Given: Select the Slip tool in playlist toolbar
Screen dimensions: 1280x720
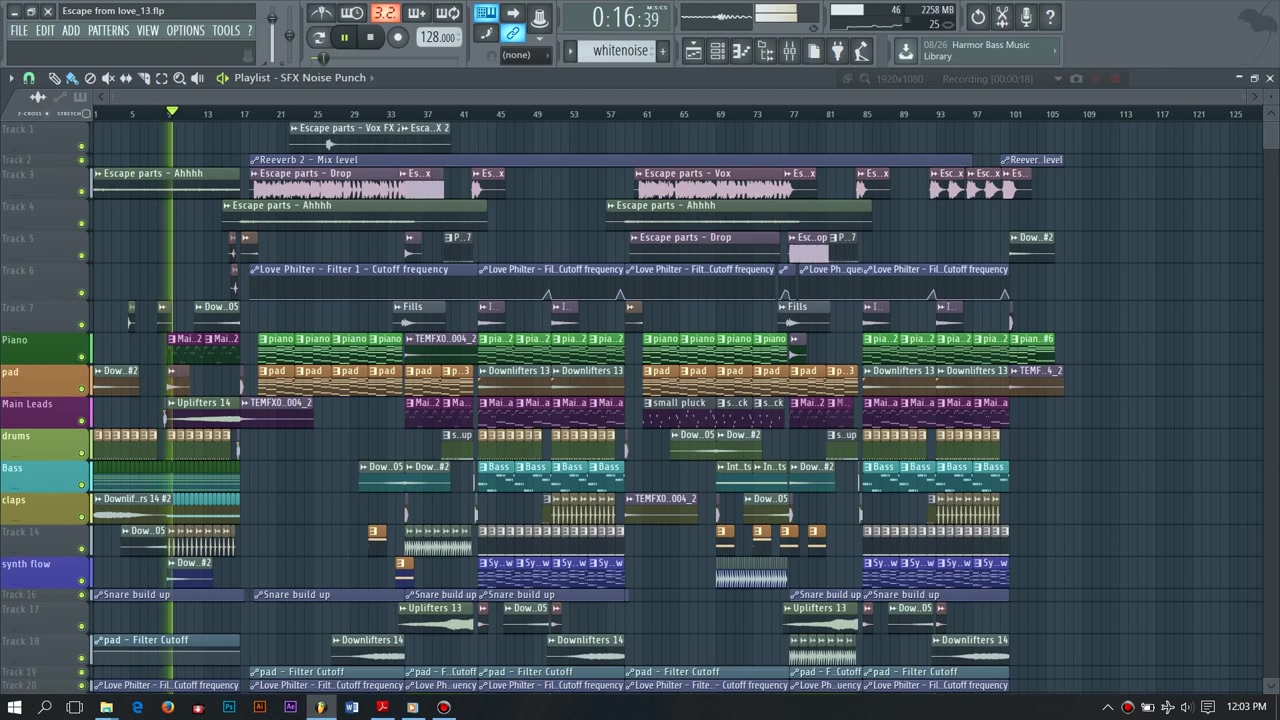Looking at the screenshot, I should coord(126,78).
